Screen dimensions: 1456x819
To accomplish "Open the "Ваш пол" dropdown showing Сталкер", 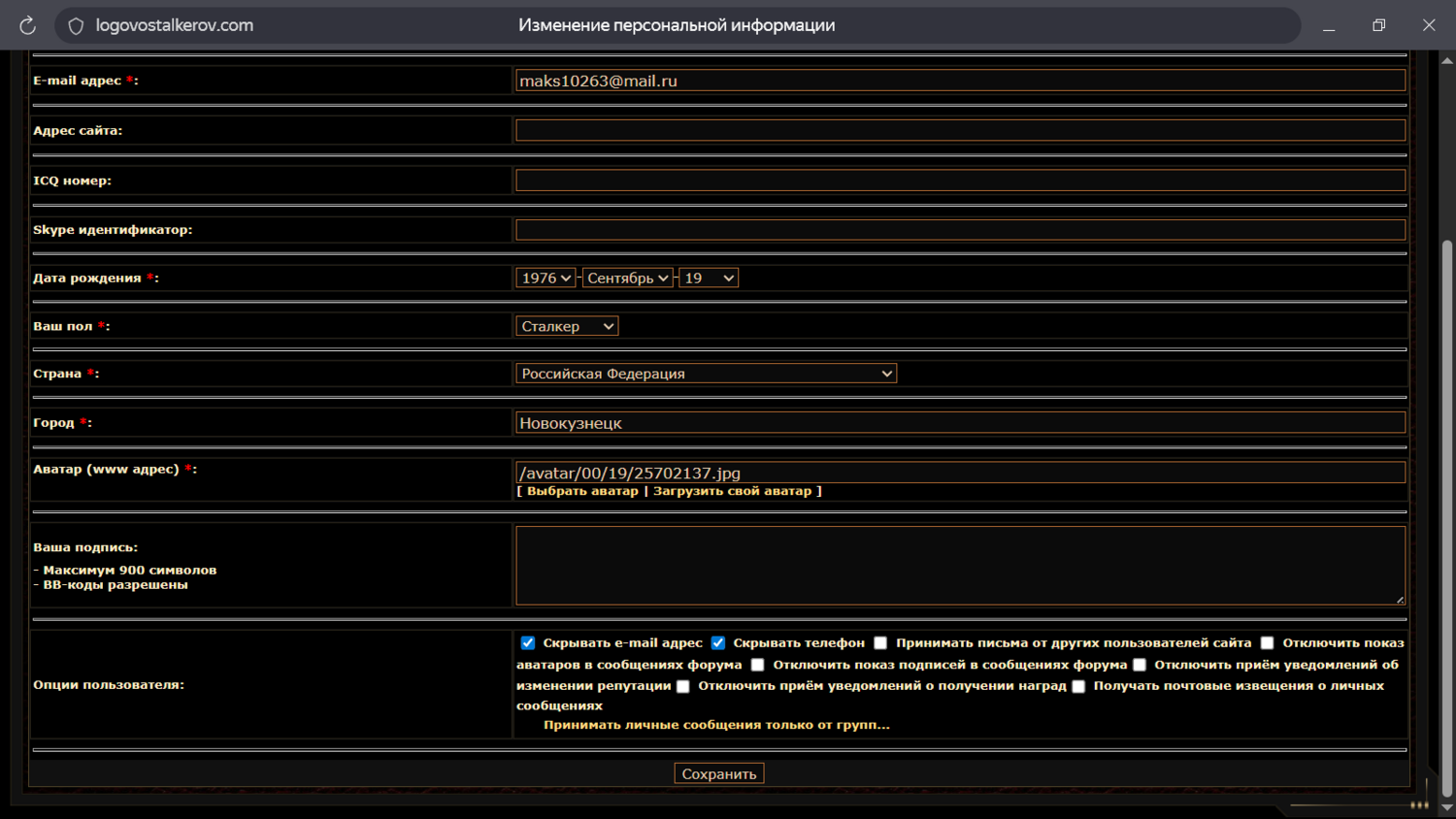I will coord(567,327).
